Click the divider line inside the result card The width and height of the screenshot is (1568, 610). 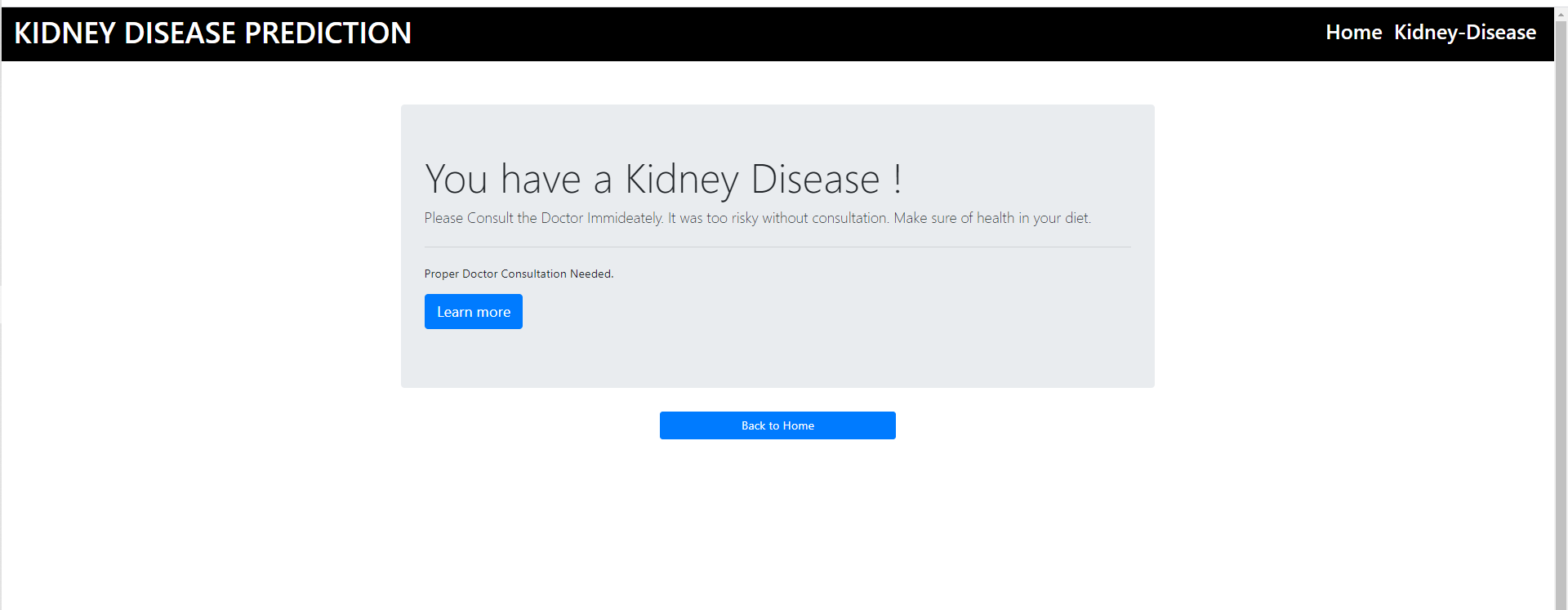click(777, 246)
